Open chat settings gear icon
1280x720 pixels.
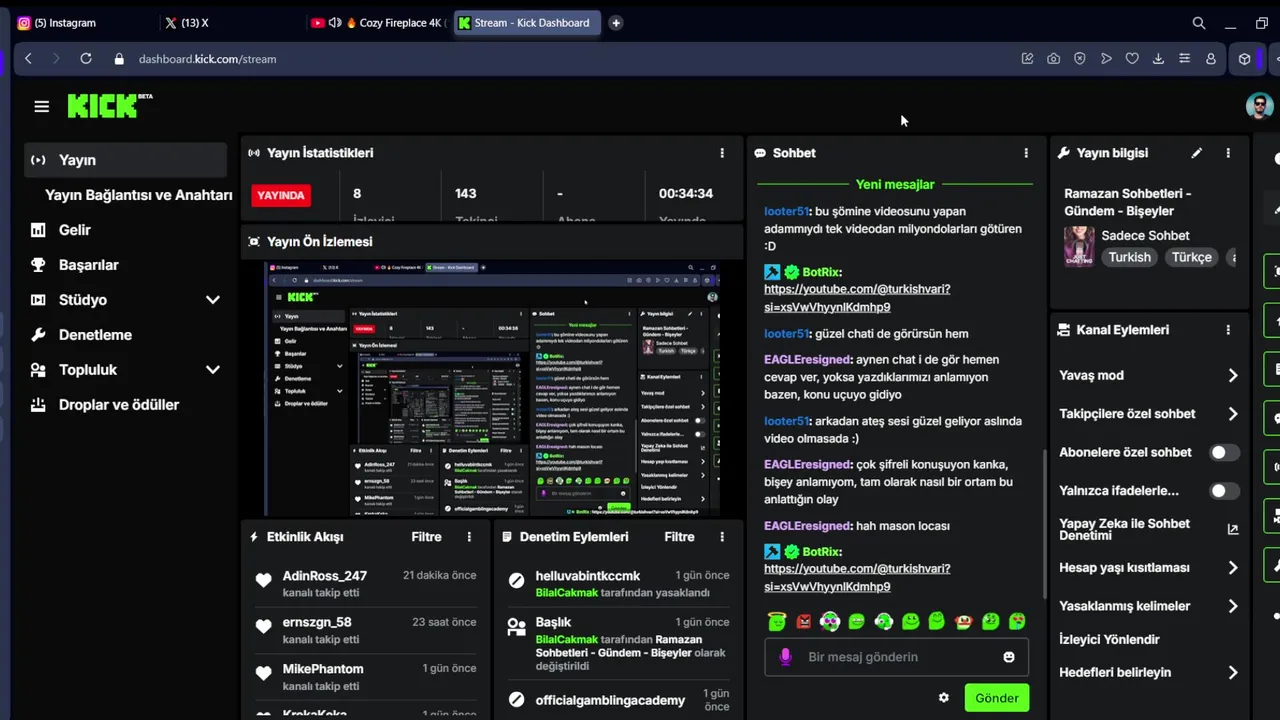tap(943, 698)
